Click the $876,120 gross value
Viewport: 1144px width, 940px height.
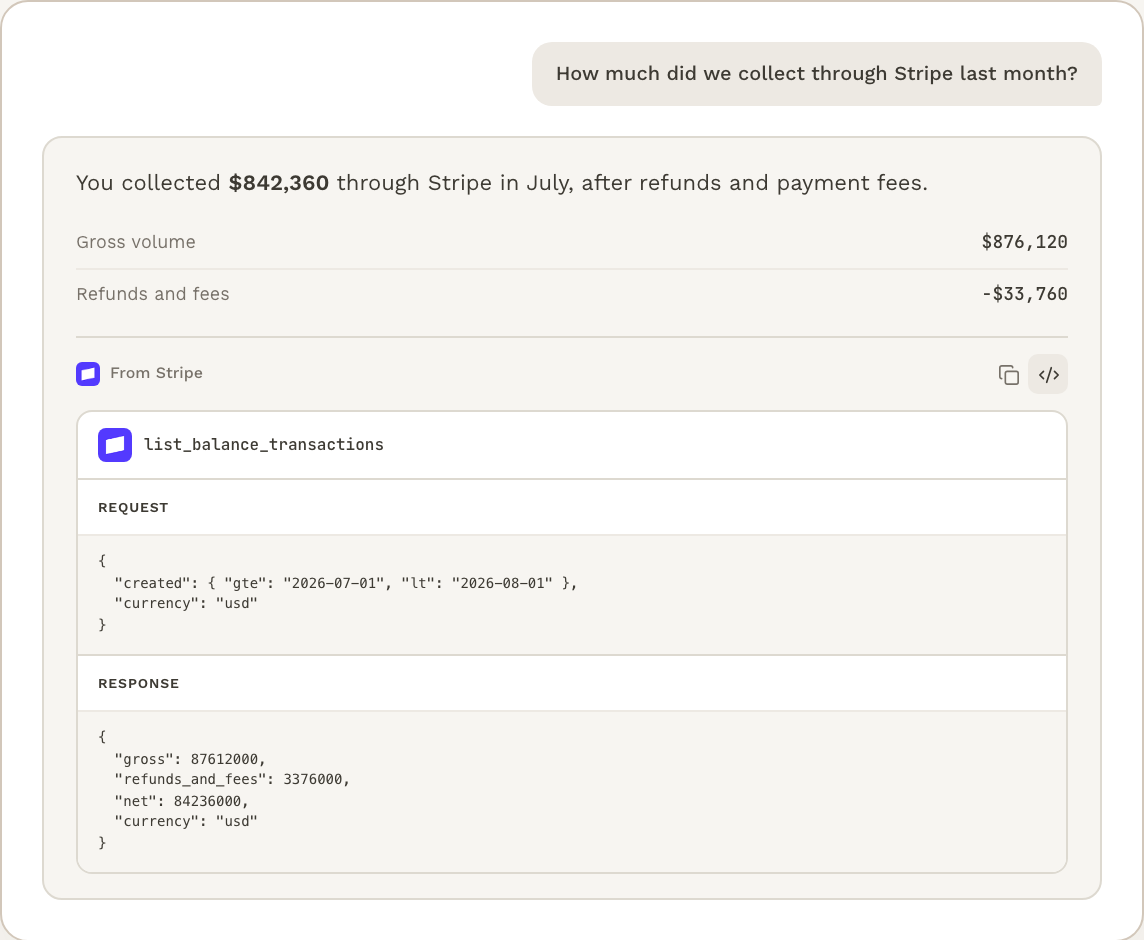[x=1024, y=242]
